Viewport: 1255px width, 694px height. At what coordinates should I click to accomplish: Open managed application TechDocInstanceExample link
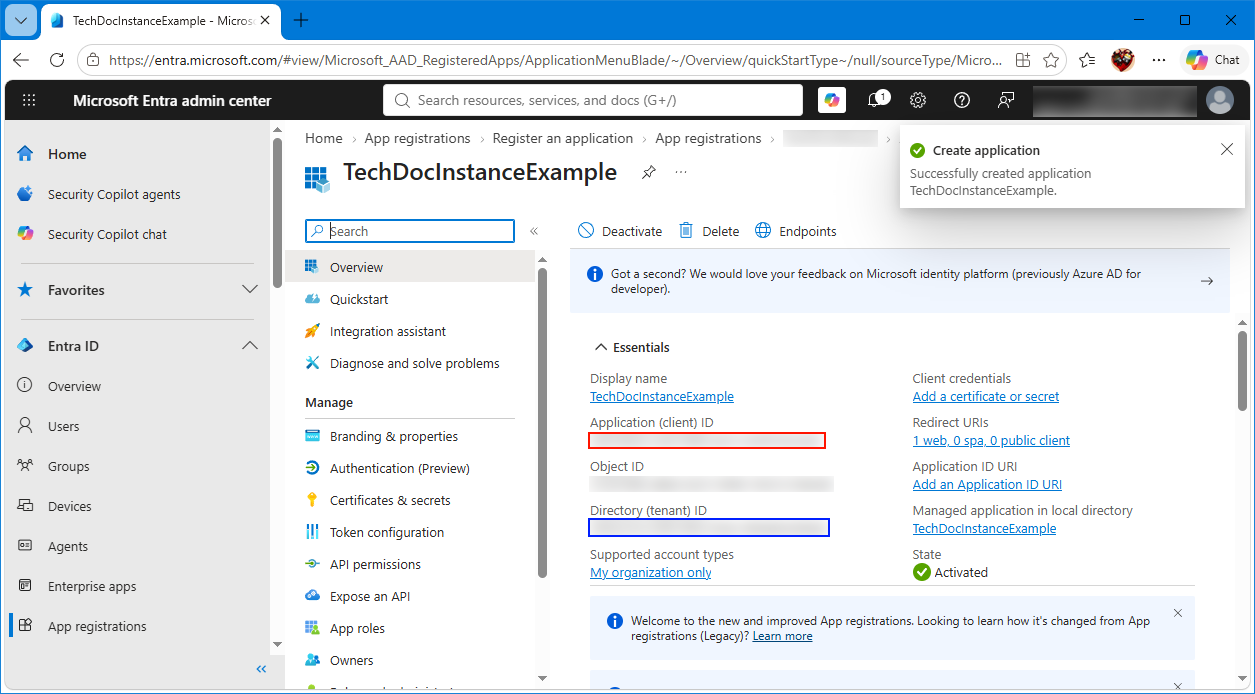(984, 528)
